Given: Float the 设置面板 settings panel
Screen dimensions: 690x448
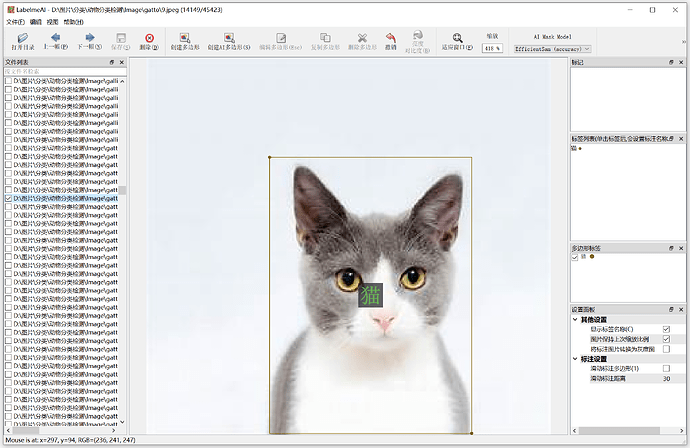Looking at the screenshot, I should (x=671, y=310).
